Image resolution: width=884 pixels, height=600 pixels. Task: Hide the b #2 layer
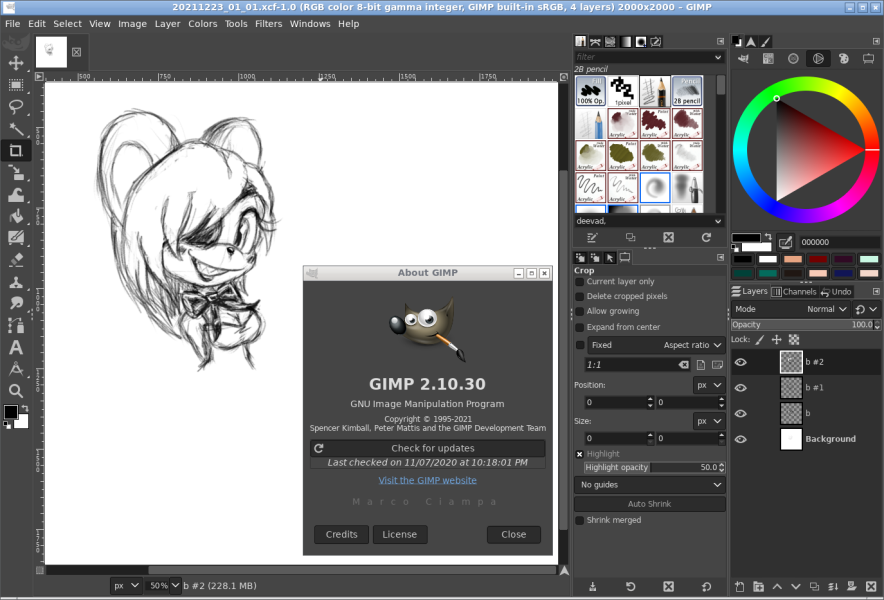741,362
